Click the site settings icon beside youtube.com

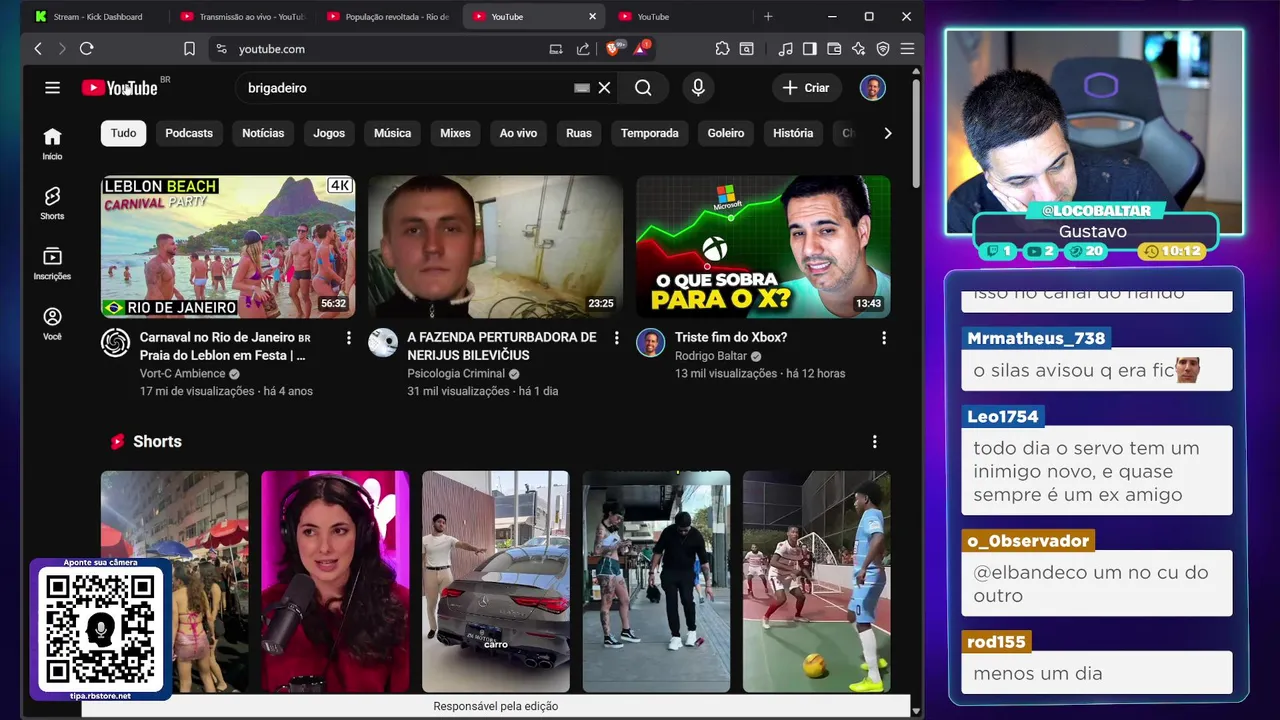point(221,49)
